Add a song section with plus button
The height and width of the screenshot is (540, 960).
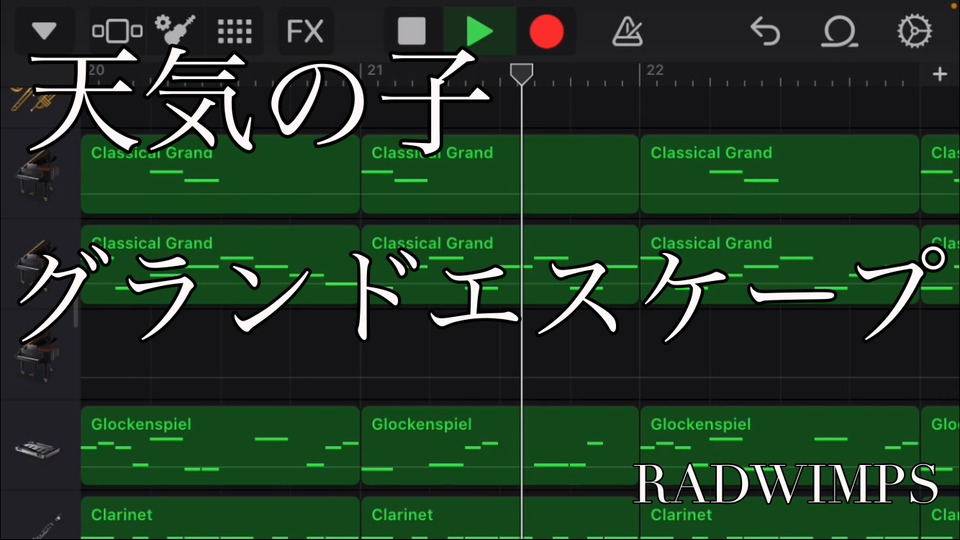pyautogui.click(x=940, y=74)
